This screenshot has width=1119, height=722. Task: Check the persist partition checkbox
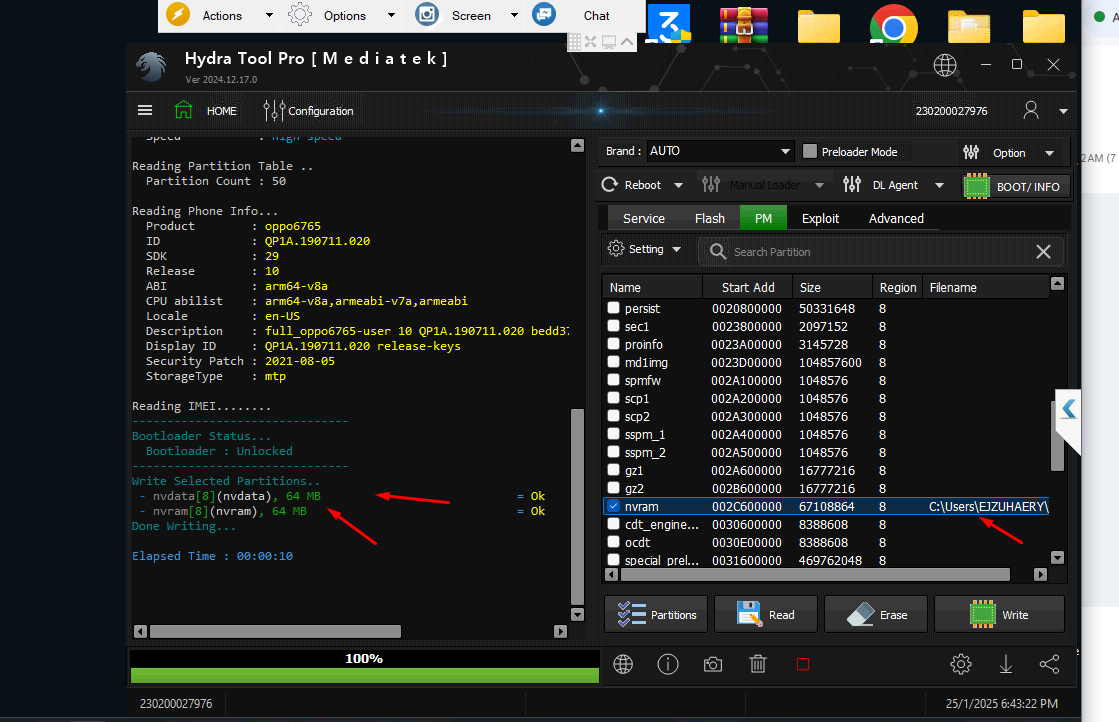pos(613,307)
